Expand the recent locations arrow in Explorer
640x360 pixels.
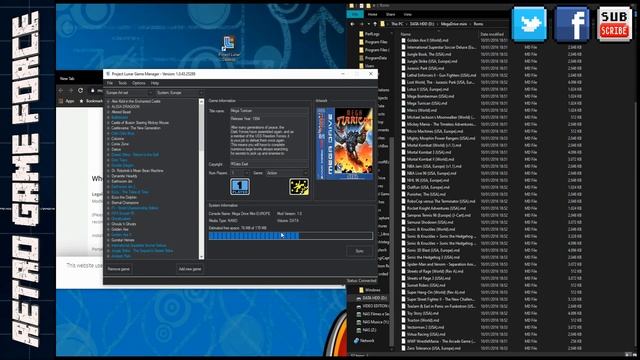click(x=369, y=24)
